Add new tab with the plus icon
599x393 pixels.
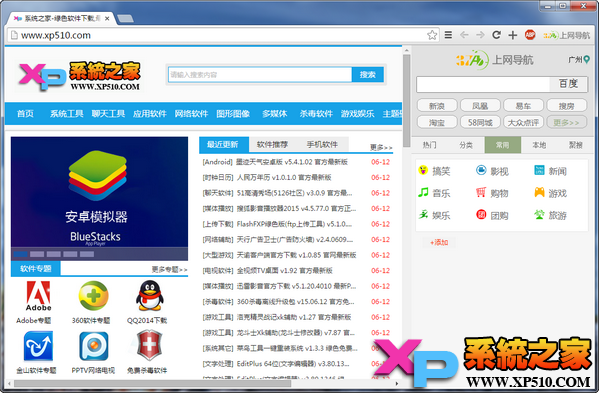513,35
